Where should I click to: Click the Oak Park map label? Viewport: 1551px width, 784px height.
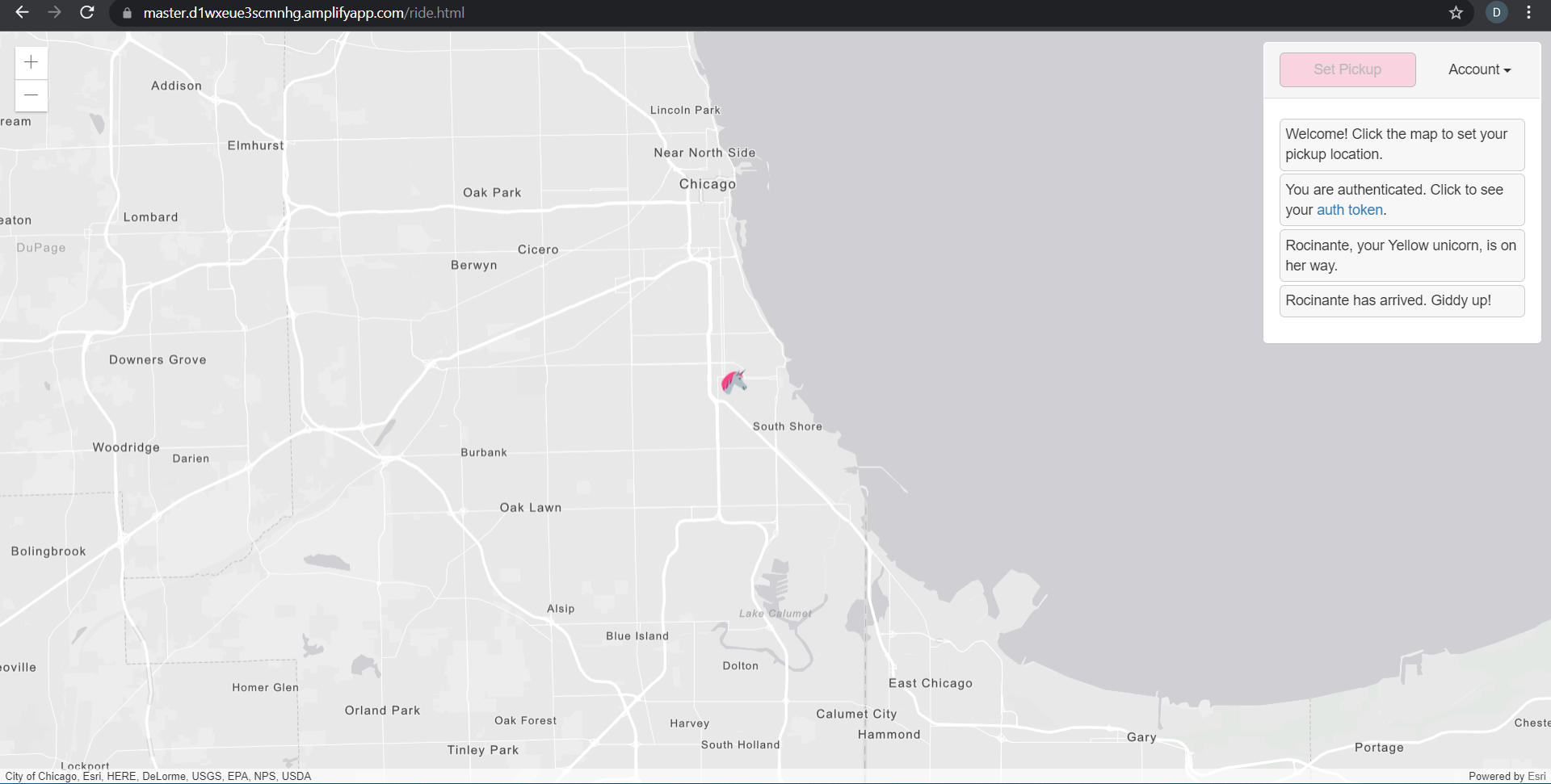coord(492,192)
